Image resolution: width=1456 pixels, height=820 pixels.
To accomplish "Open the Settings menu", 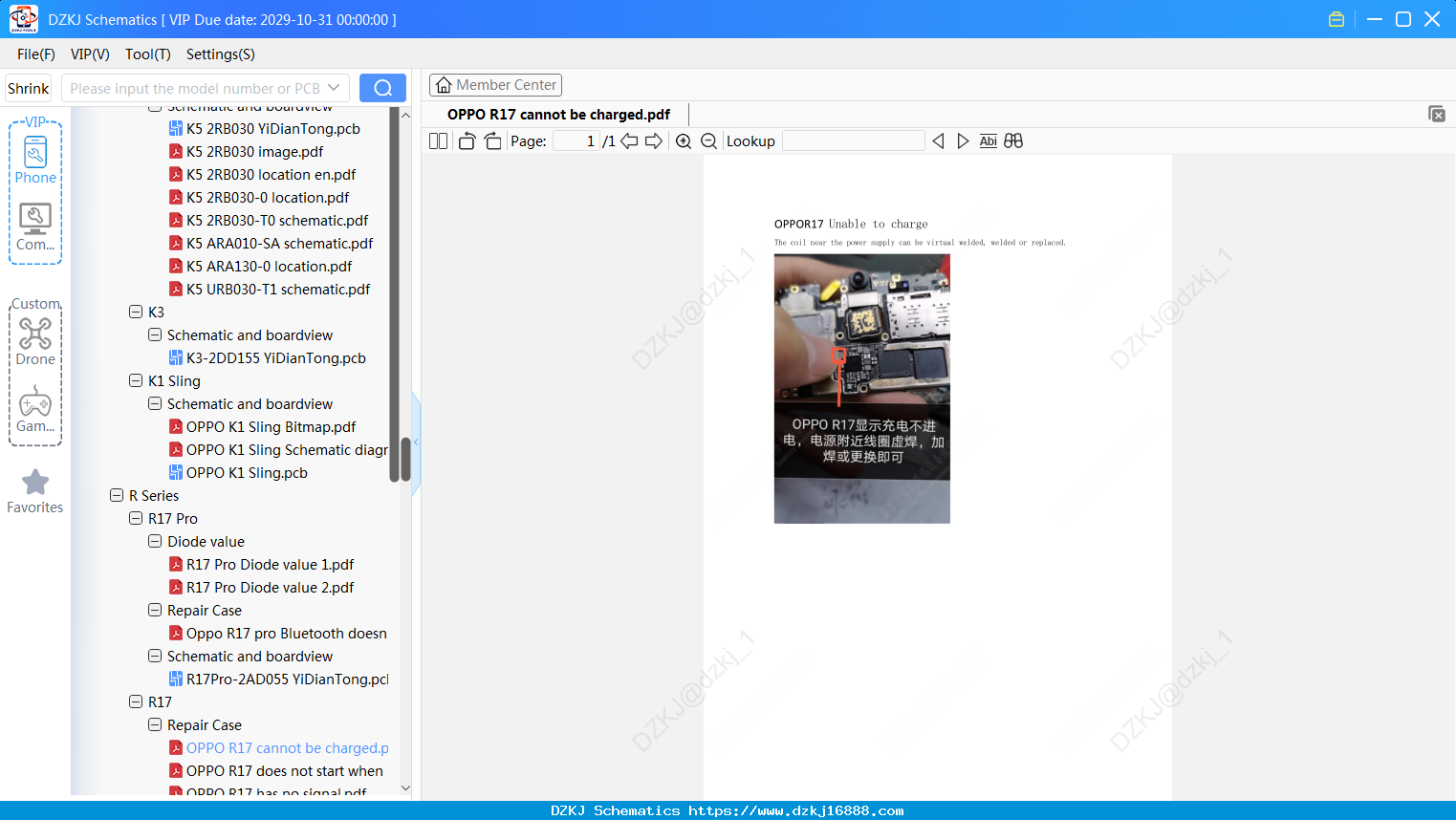I will pyautogui.click(x=221, y=54).
